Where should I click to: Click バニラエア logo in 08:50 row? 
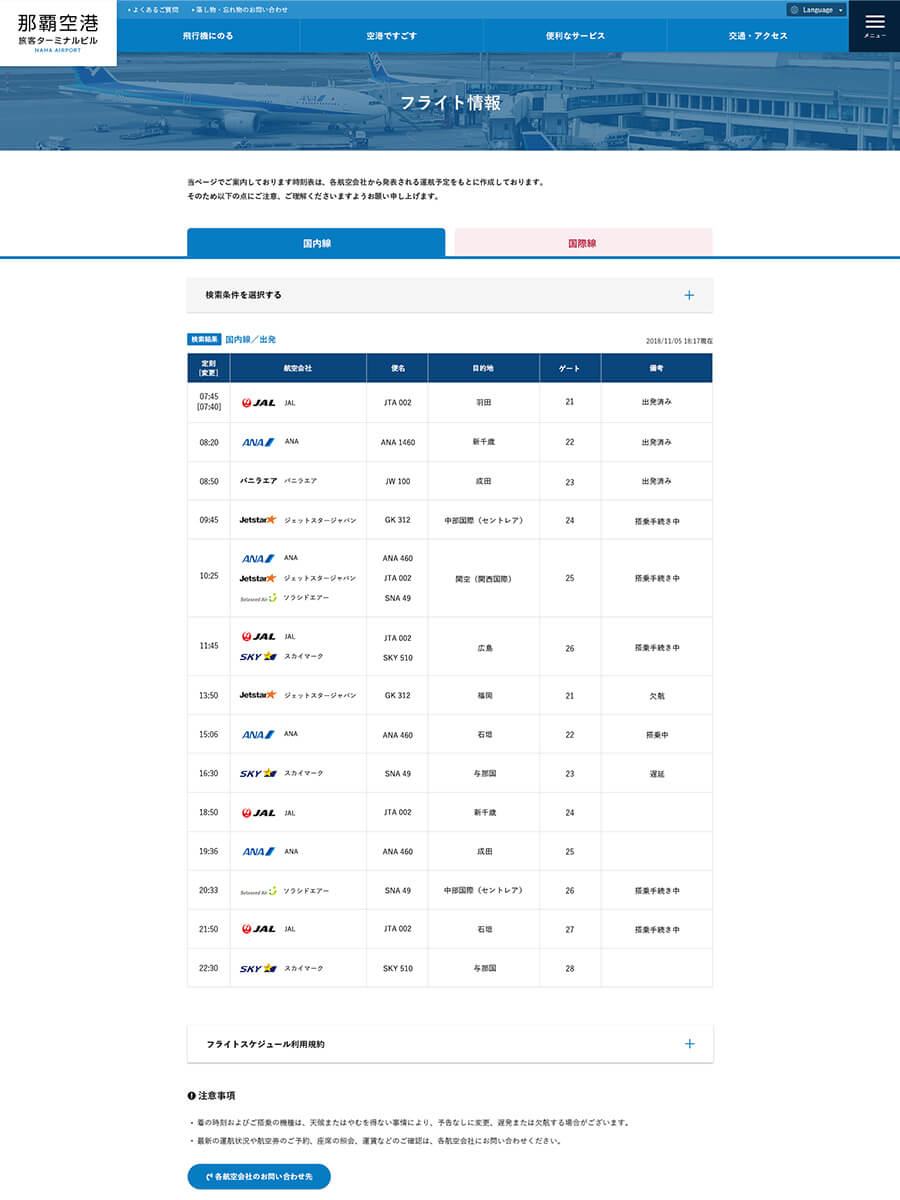pos(258,481)
